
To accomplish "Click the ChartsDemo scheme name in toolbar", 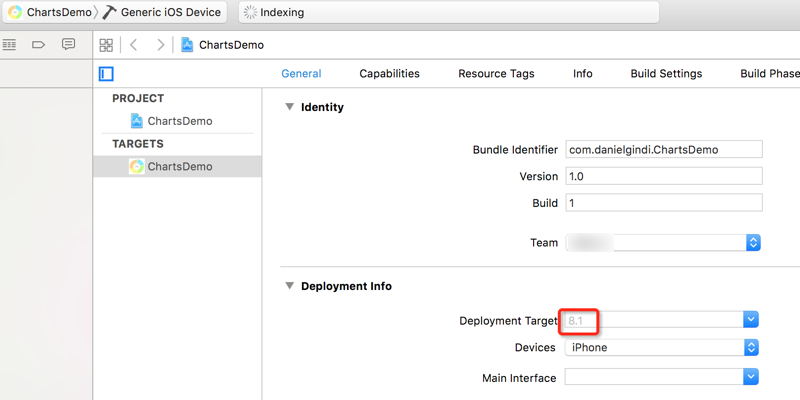I will [x=59, y=12].
